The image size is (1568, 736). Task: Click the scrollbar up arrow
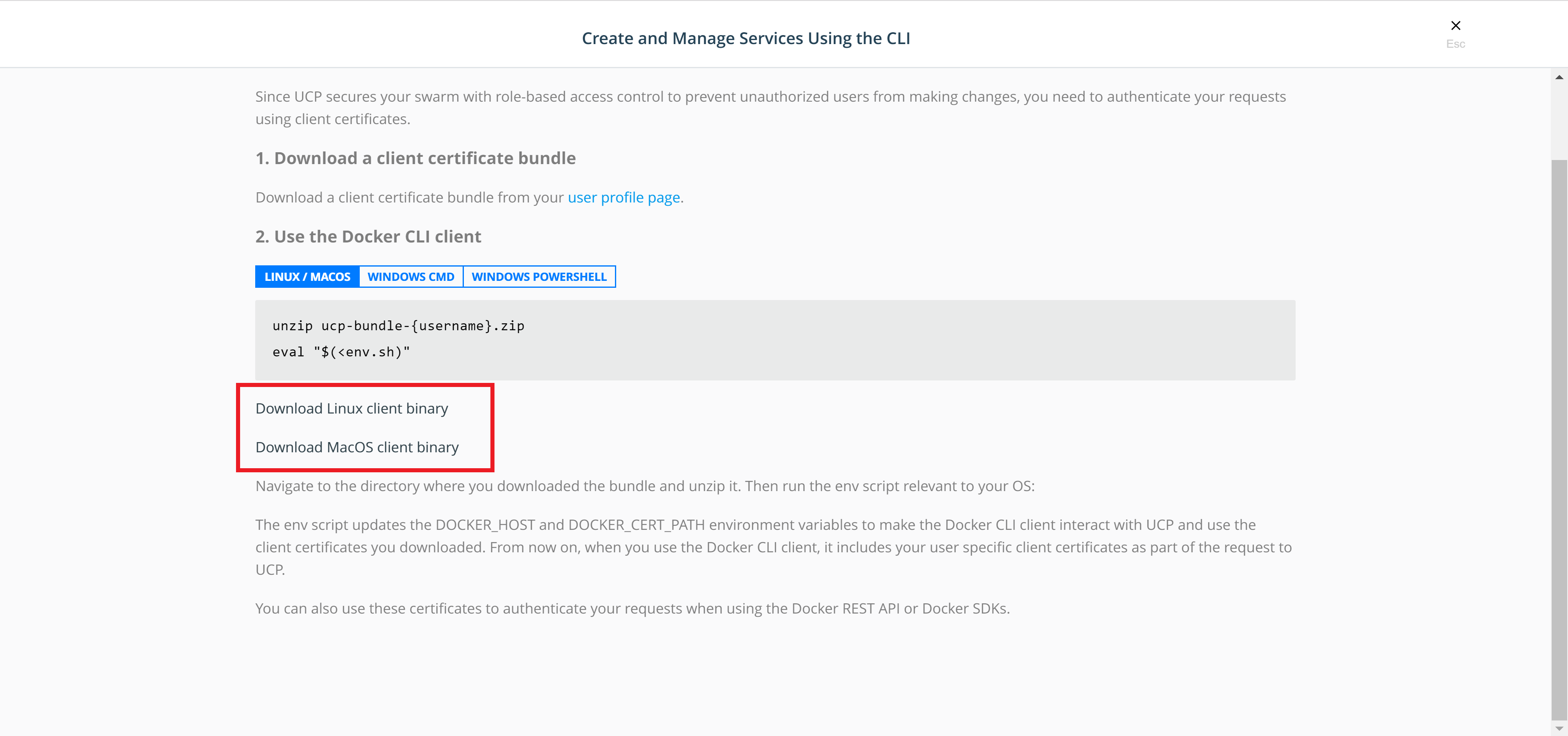1559,77
